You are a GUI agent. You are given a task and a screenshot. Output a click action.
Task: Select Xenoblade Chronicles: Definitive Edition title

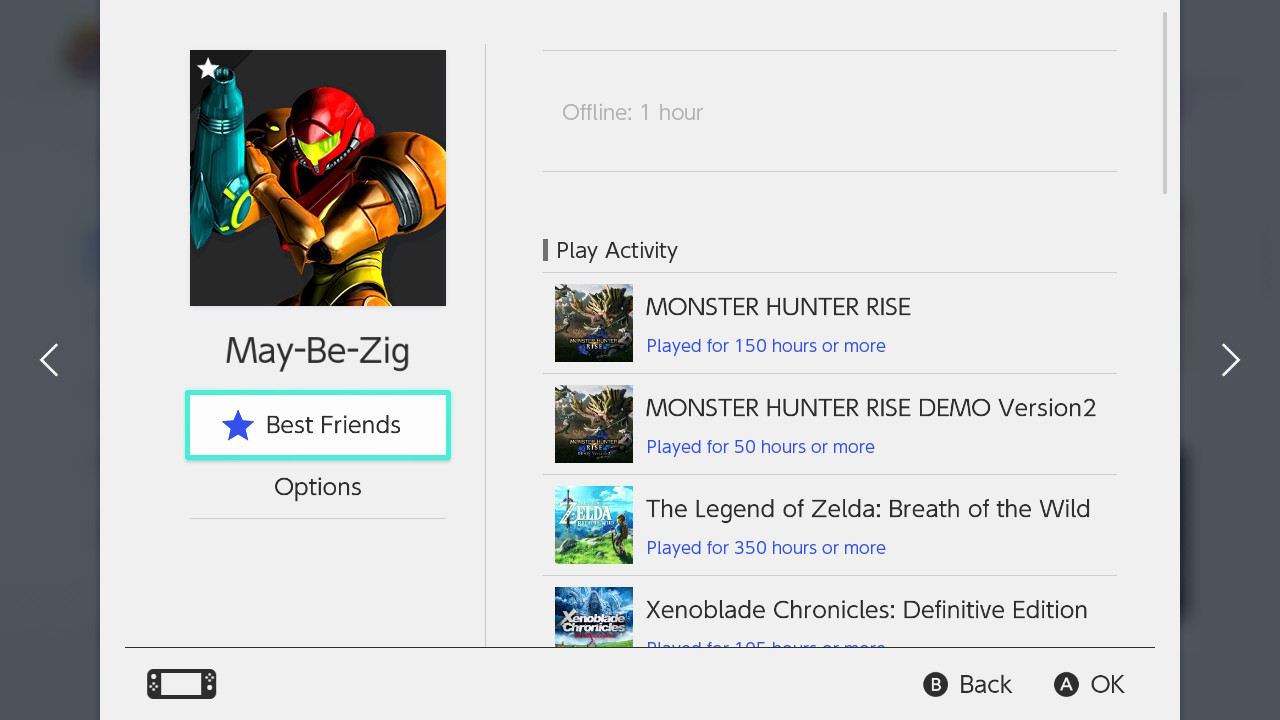tap(867, 610)
